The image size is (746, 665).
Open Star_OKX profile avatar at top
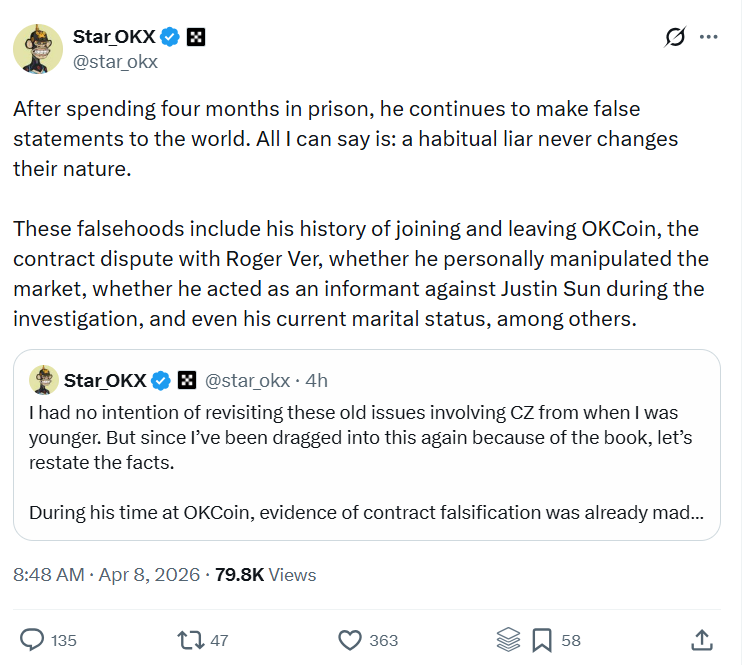click(38, 47)
